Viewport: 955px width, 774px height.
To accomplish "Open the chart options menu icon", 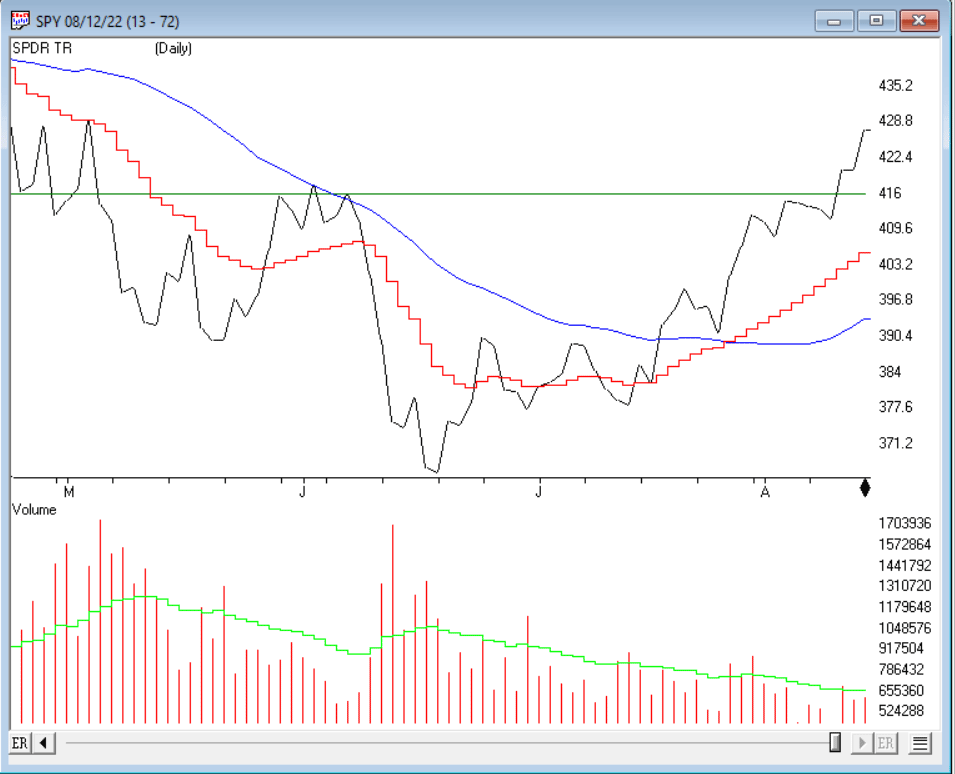I will pyautogui.click(x=920, y=743).
